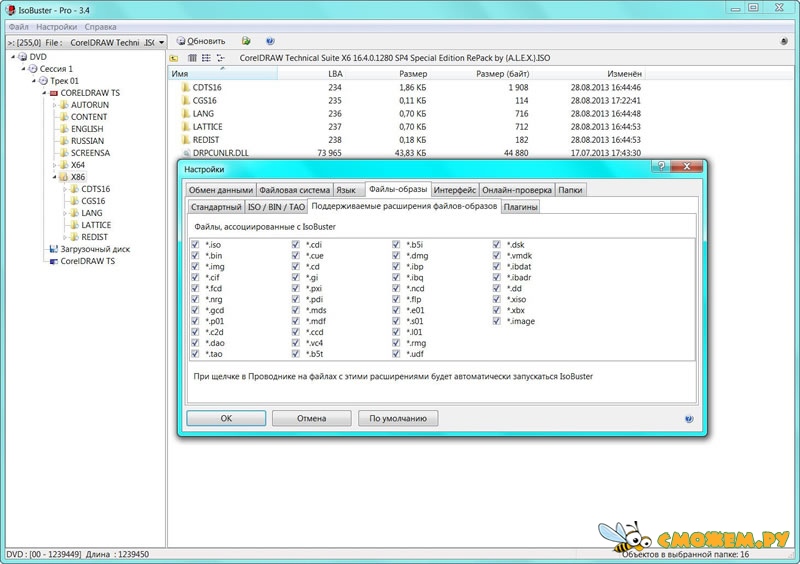Image resolution: width=800 pixels, height=564 pixels.
Task: Click the LATTICE folder icon in file list
Action: pos(186,127)
